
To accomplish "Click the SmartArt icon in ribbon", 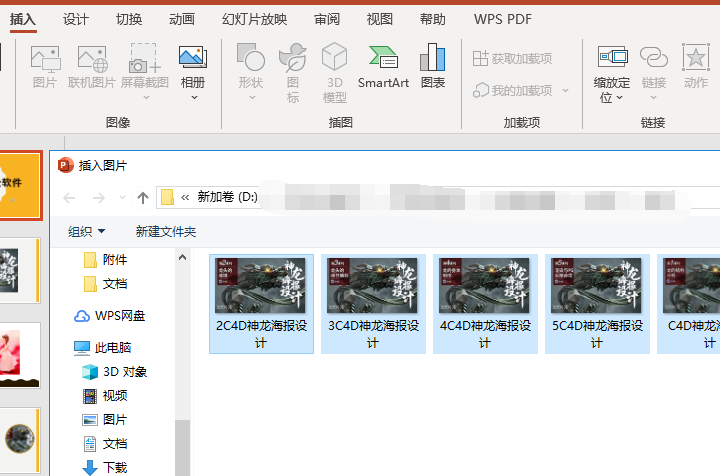I will pyautogui.click(x=383, y=66).
